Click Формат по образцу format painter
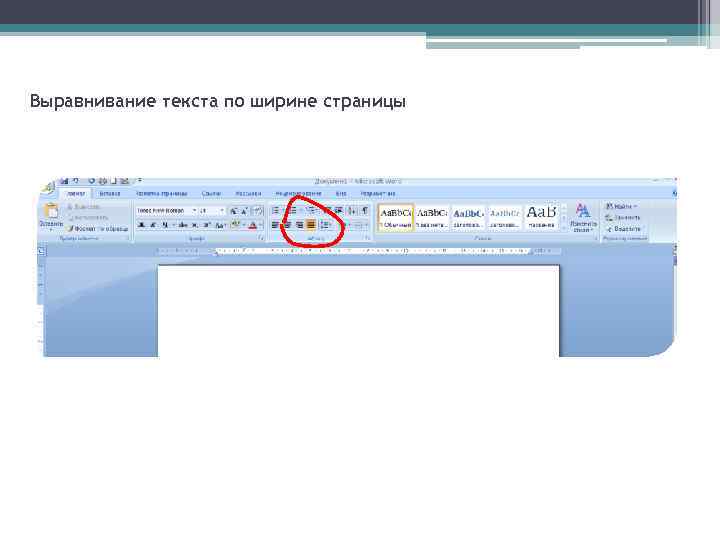This screenshot has height=540, width=720. pyautogui.click(x=98, y=229)
